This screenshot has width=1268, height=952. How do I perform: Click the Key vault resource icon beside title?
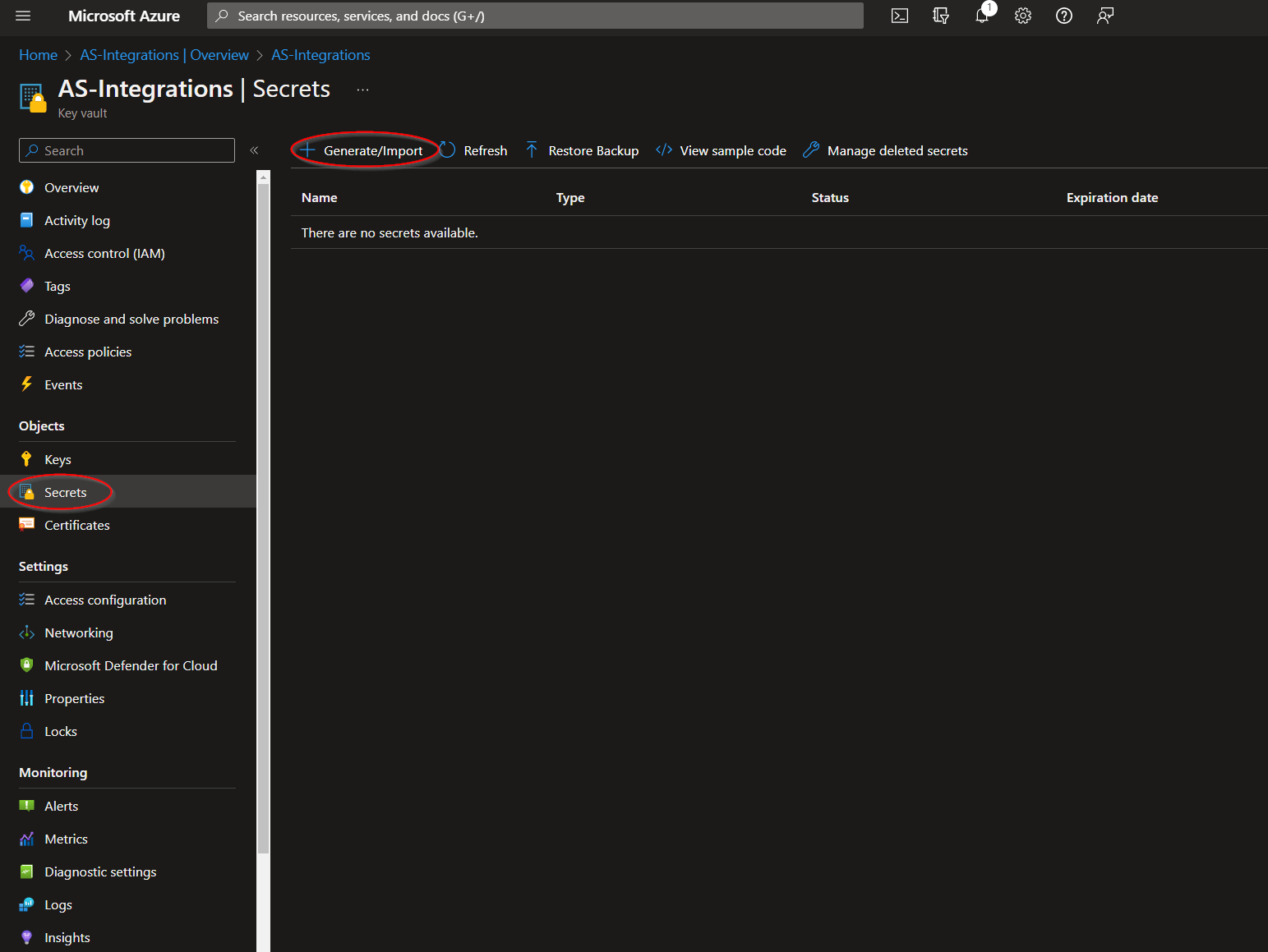point(33,98)
